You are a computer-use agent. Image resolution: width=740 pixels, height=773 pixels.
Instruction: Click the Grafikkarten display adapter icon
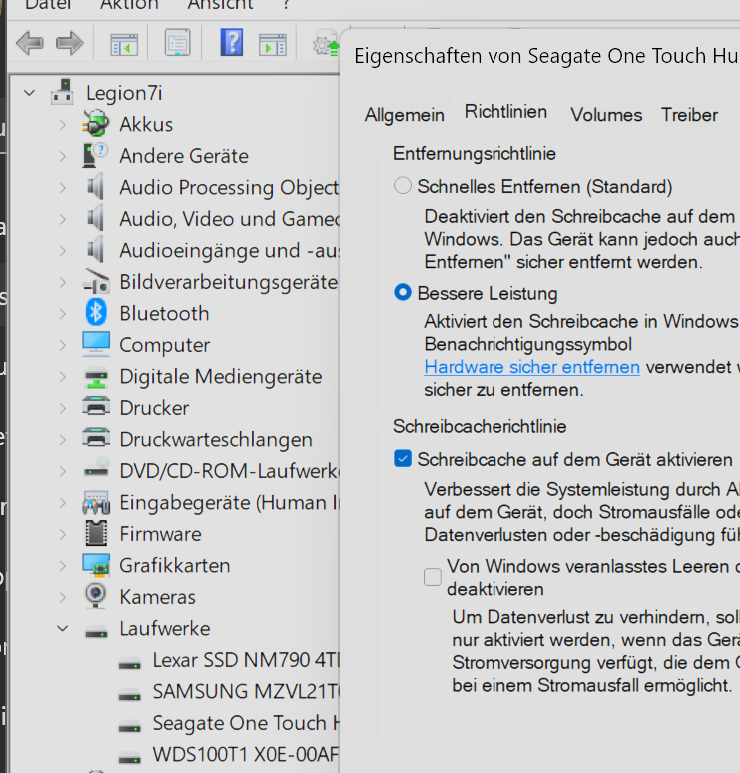coord(96,565)
